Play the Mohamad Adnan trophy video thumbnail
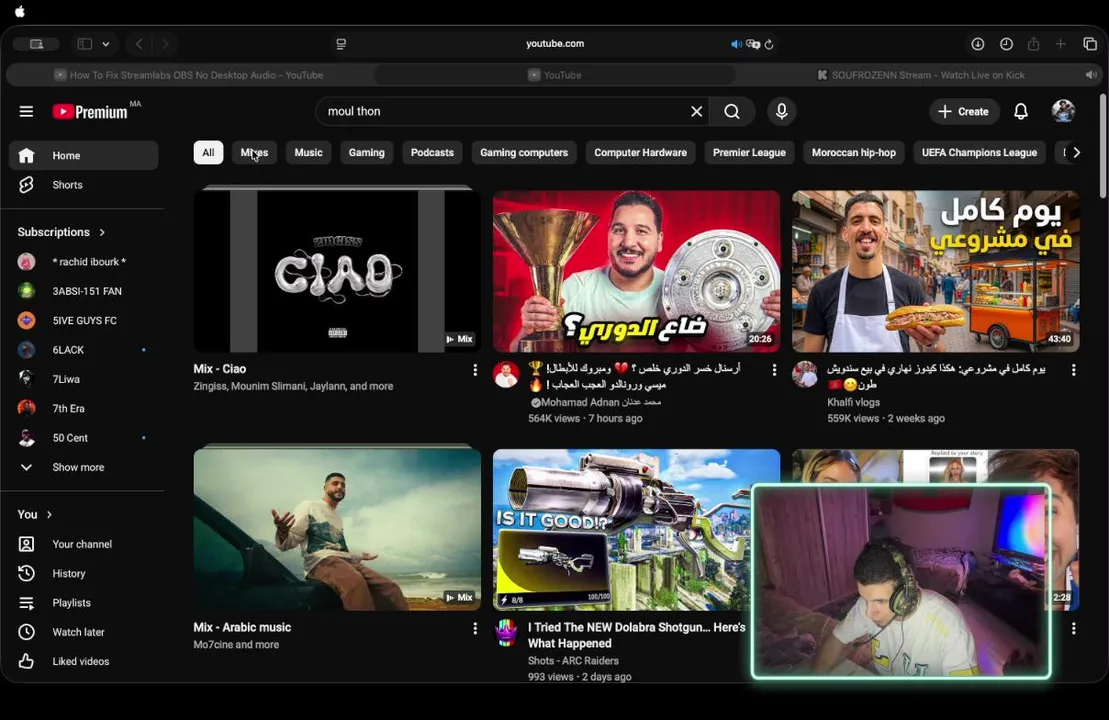This screenshot has width=1109, height=720. click(x=637, y=271)
